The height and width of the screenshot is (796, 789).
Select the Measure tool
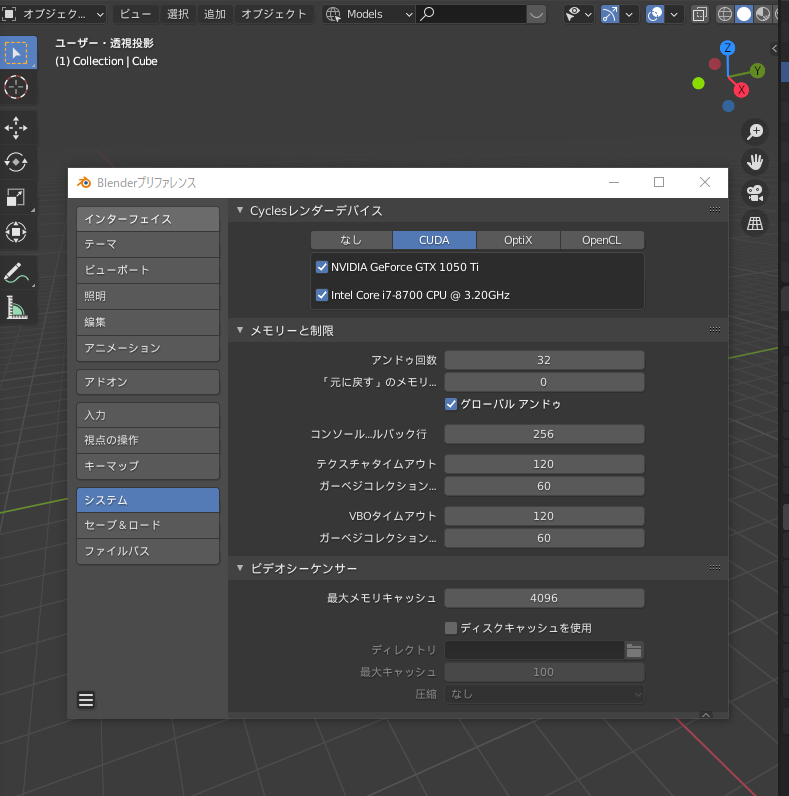16,308
